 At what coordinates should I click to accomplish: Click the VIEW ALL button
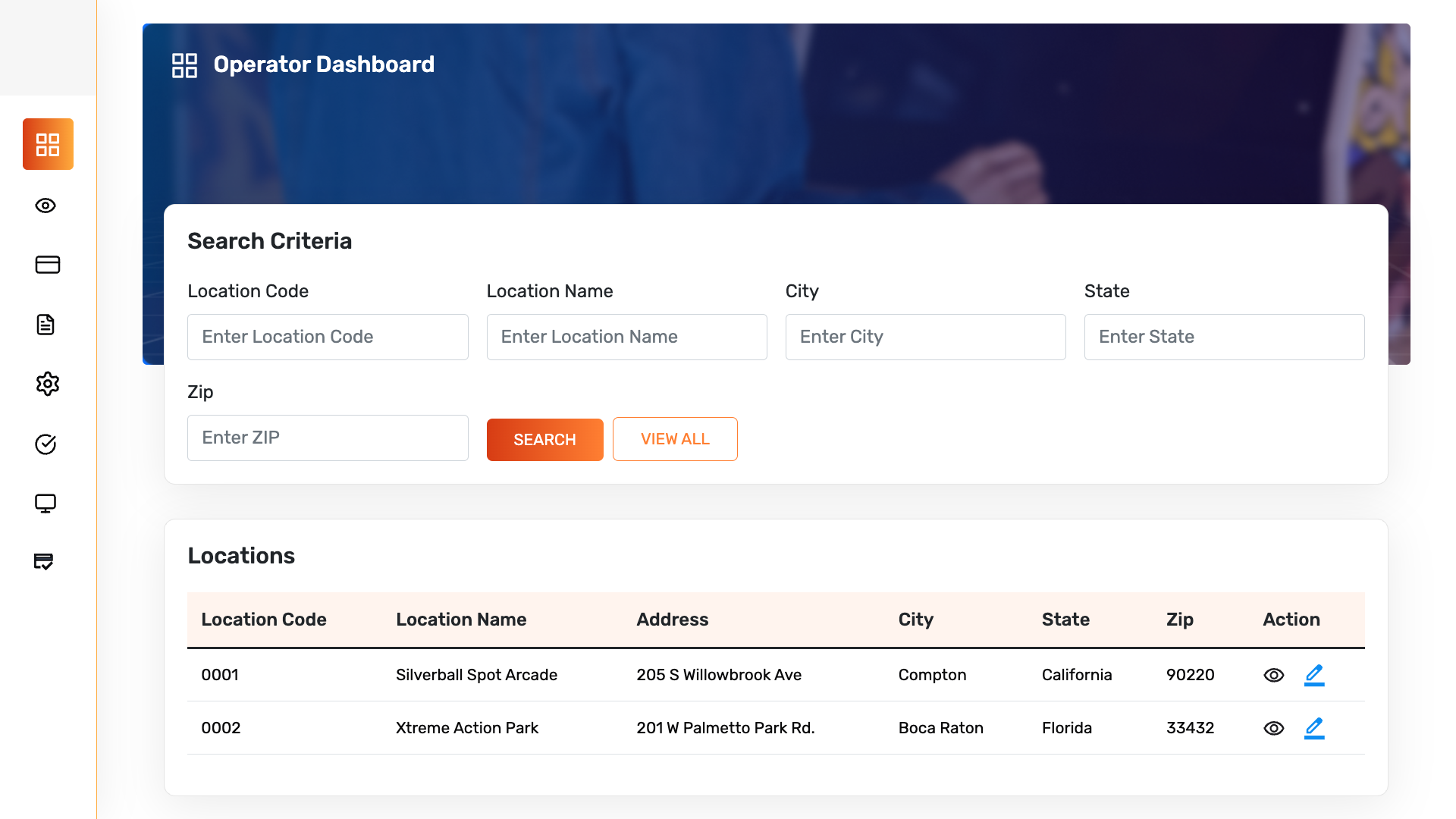[x=675, y=439]
